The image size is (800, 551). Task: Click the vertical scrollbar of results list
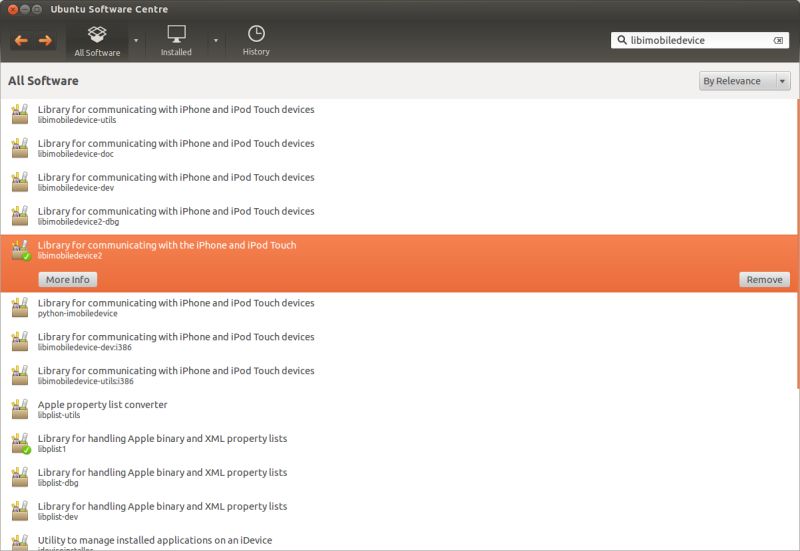[797, 244]
